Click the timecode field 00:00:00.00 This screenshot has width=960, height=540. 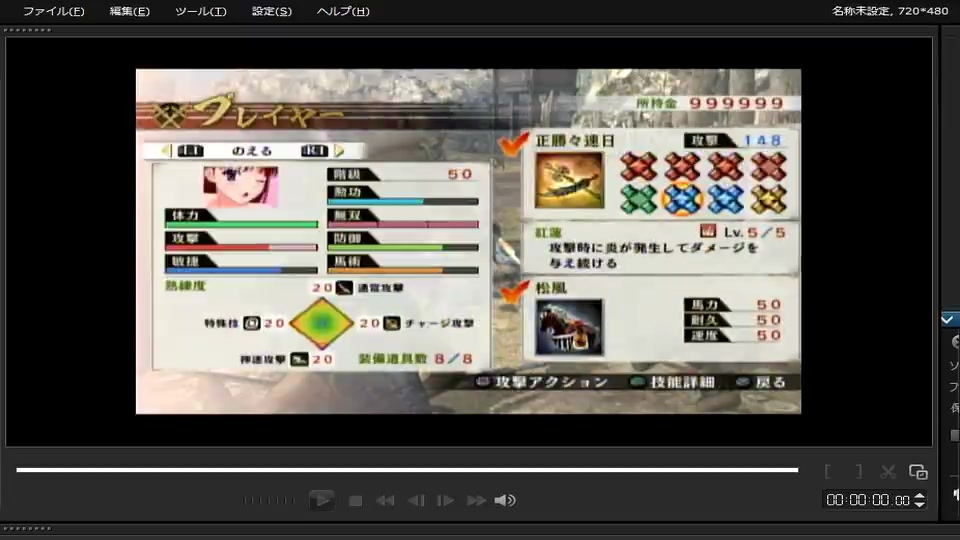point(868,500)
